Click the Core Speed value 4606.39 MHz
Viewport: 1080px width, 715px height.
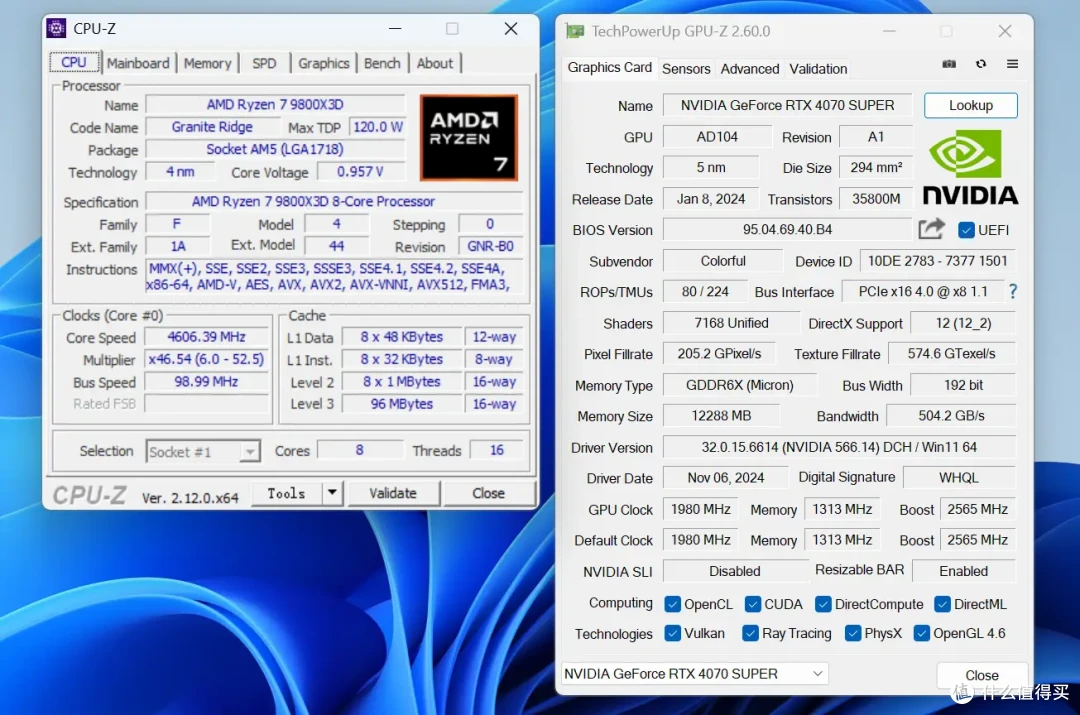click(x=207, y=337)
